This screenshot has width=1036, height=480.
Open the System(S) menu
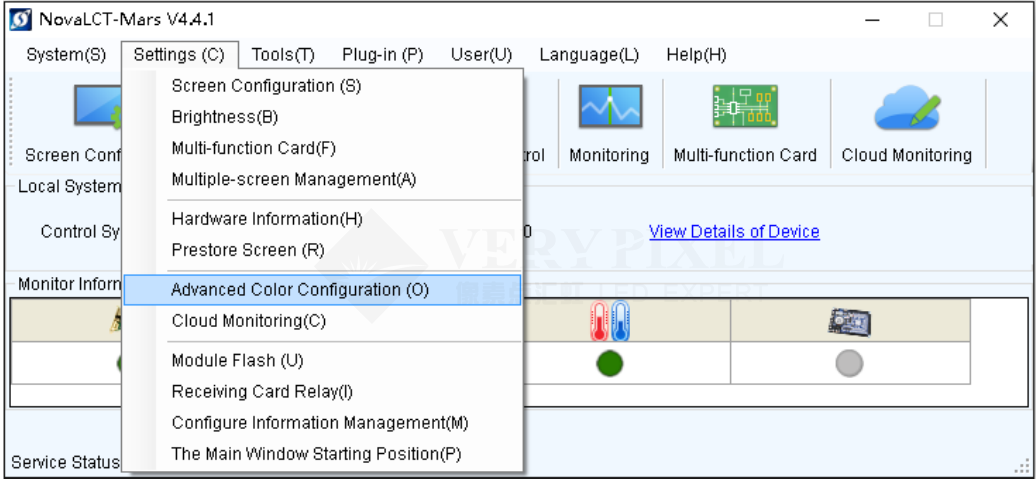tap(66, 56)
